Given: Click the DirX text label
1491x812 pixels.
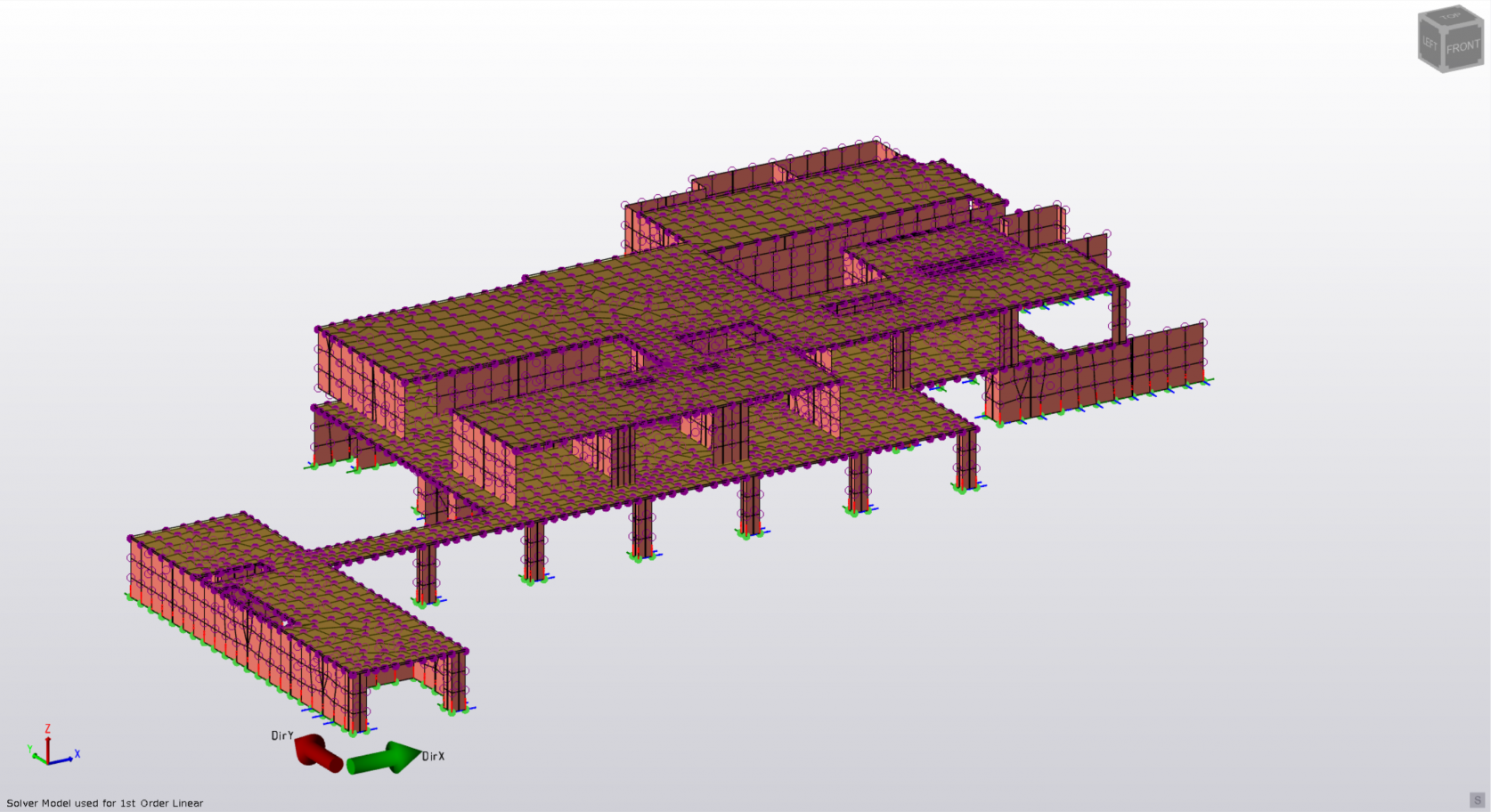Looking at the screenshot, I should tap(434, 757).
